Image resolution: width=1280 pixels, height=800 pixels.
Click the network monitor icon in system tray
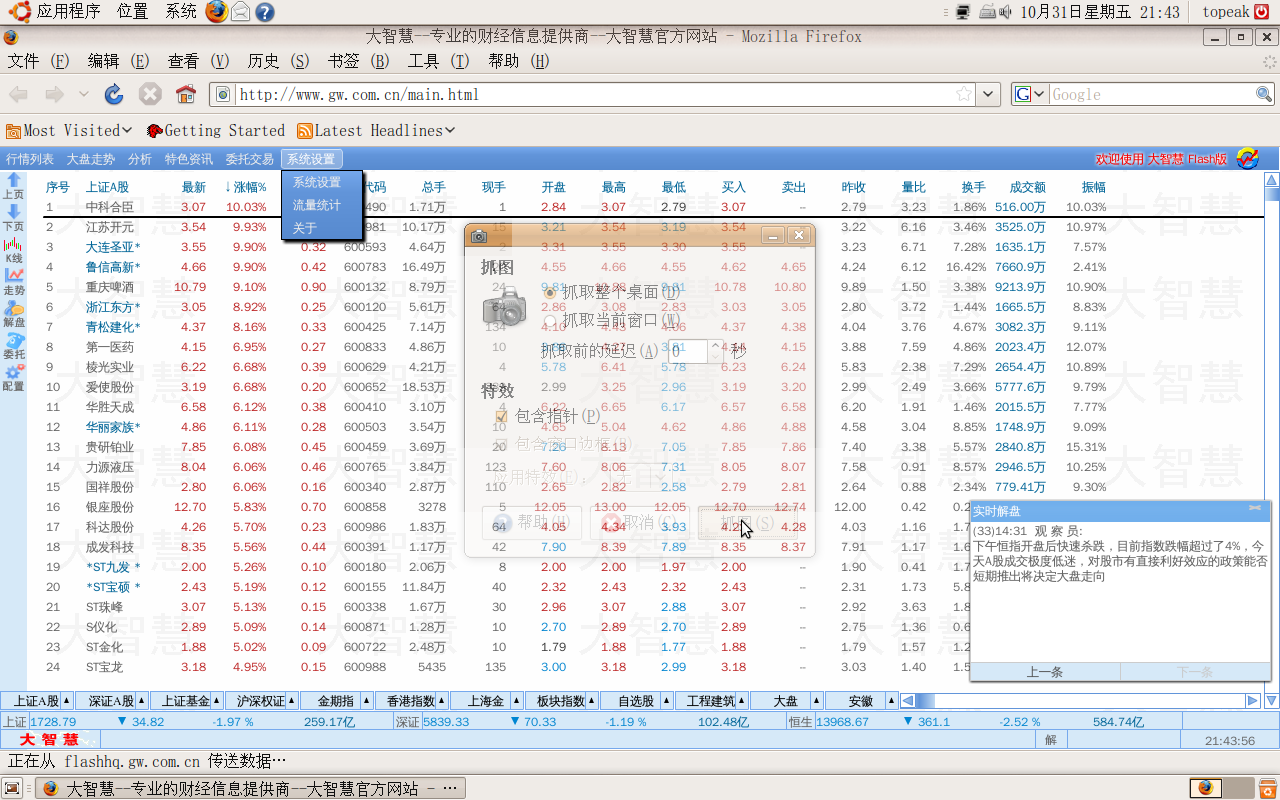click(x=963, y=12)
